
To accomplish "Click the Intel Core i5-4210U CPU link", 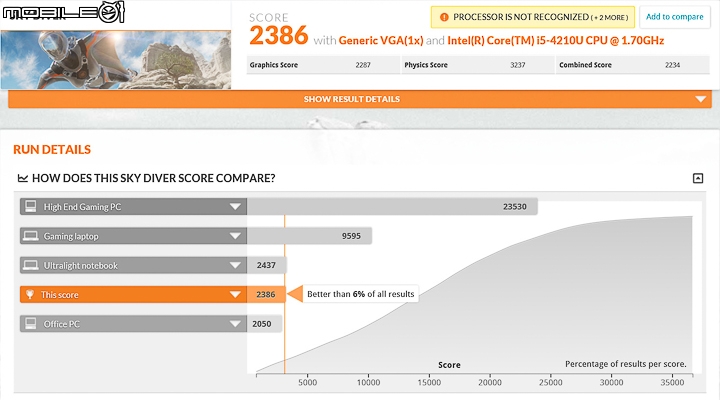I will click(x=556, y=41).
